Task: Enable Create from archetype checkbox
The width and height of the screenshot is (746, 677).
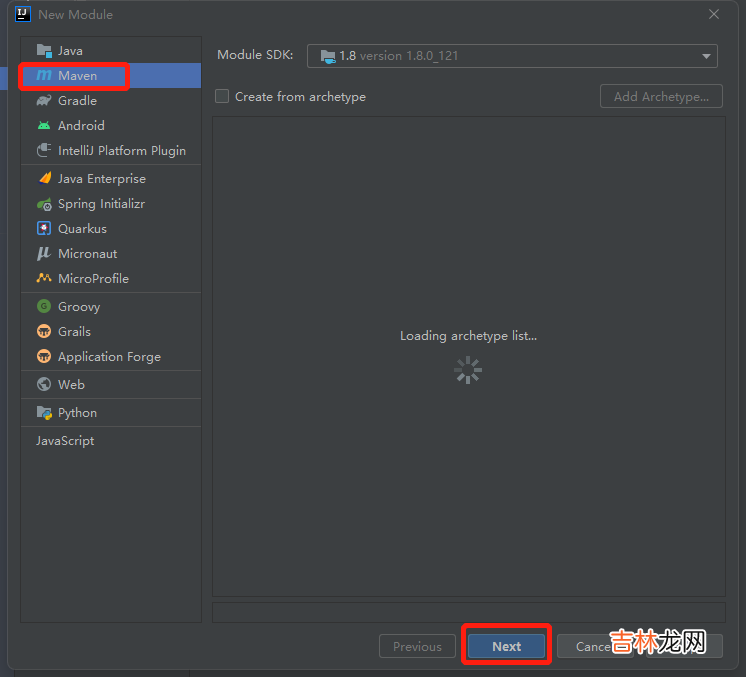Action: [x=222, y=97]
